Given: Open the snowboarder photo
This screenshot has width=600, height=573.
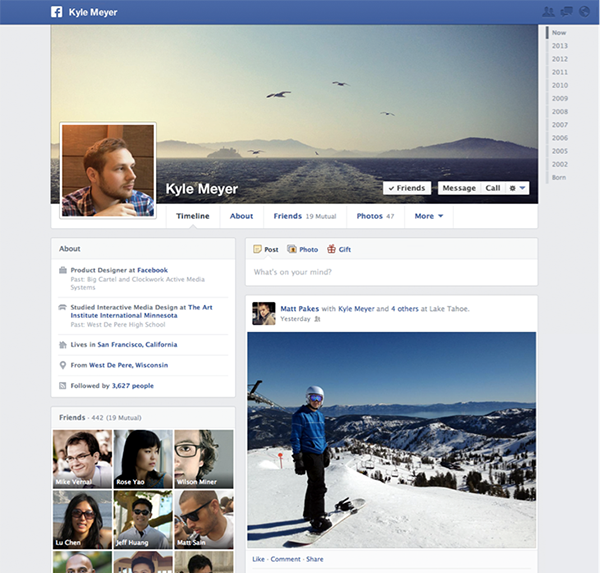Looking at the screenshot, I should [x=391, y=440].
